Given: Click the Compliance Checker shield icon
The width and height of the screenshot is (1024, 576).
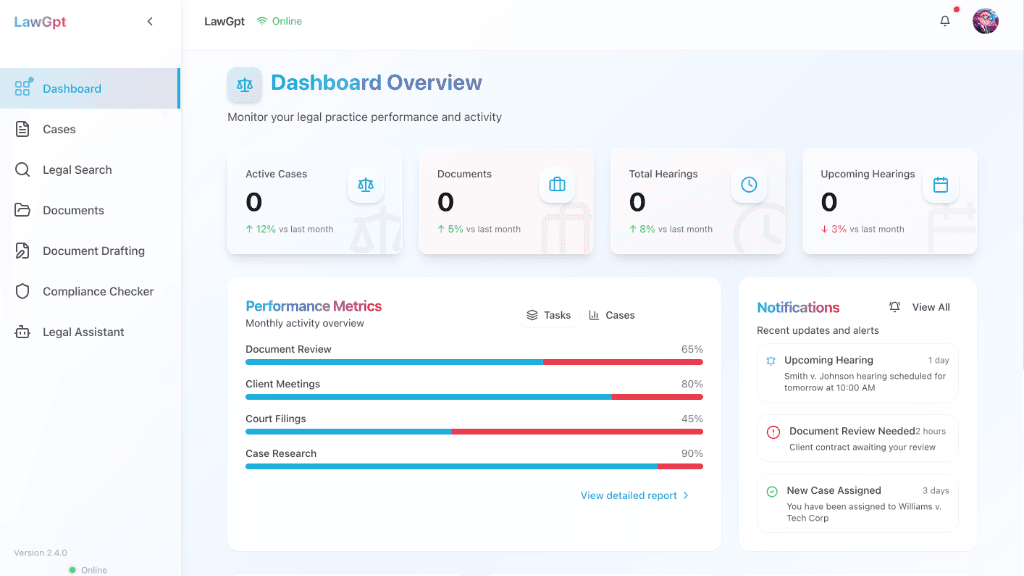Looking at the screenshot, I should (x=22, y=291).
